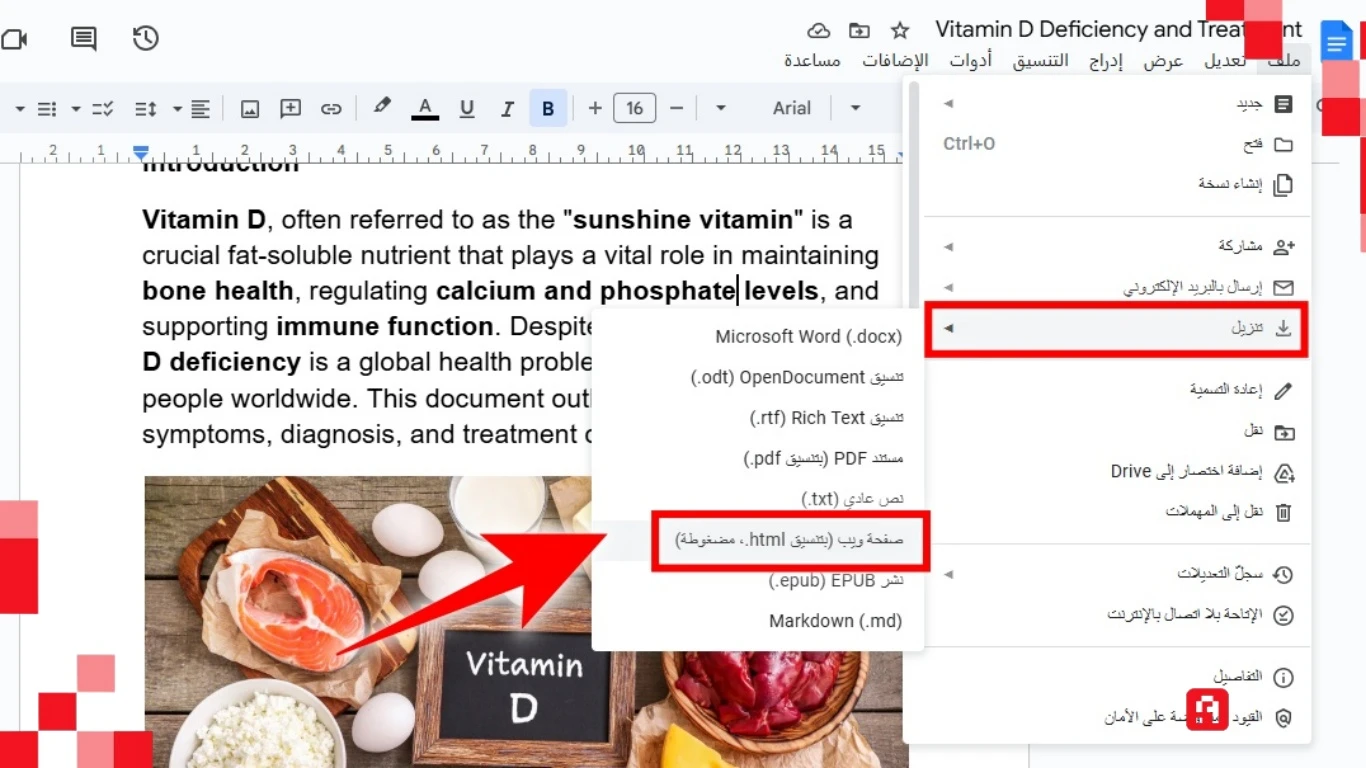Download as Markdown (.md)

[x=835, y=621]
